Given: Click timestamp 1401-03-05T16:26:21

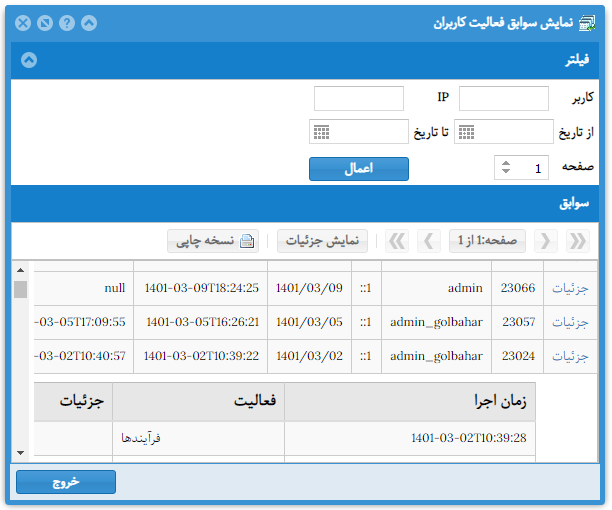Looking at the screenshot, I should (201, 322).
